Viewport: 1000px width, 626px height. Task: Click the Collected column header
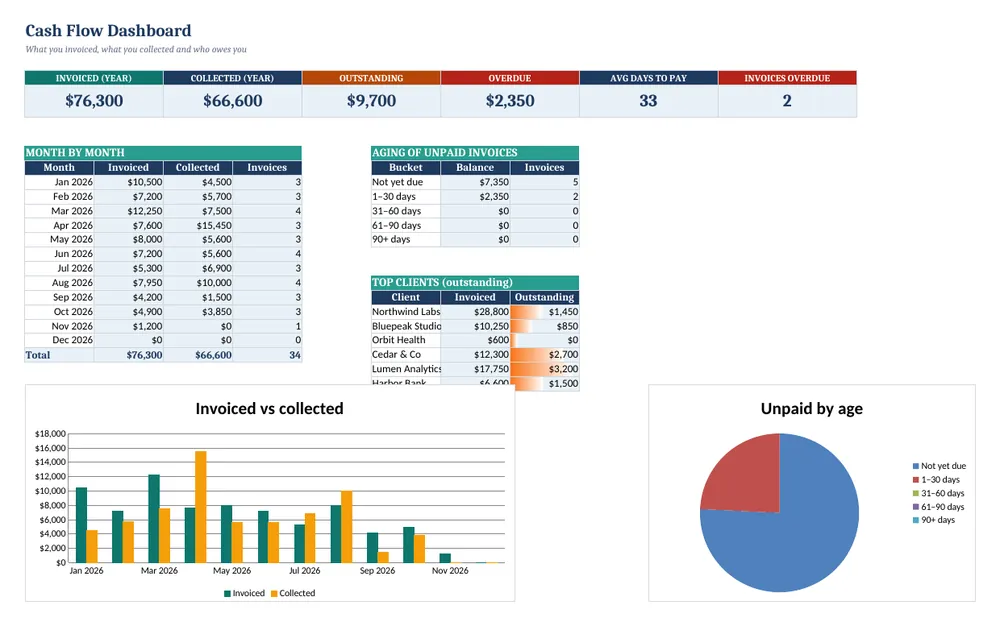(198, 167)
